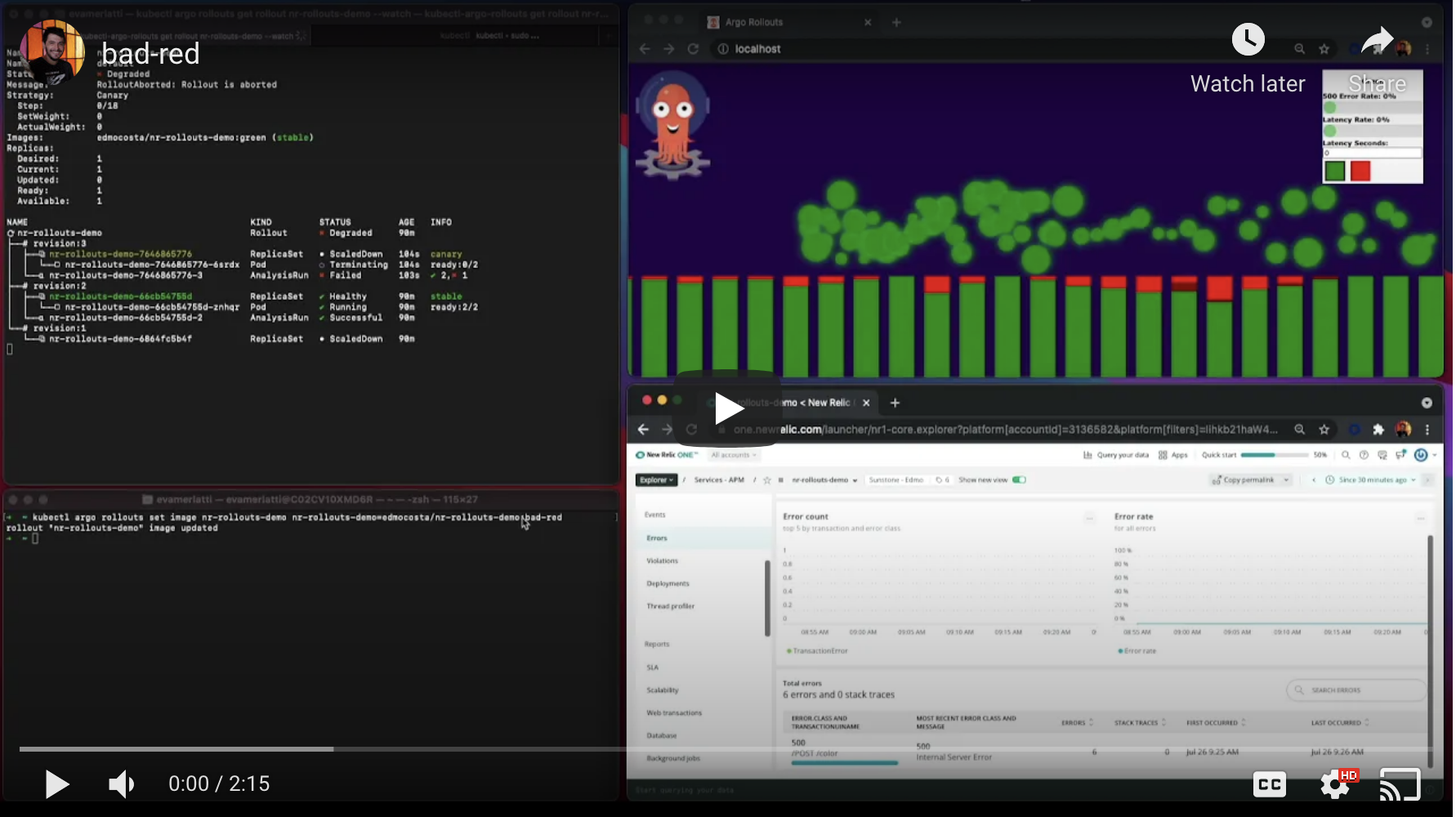
Task: Toggle closed captions with the CC button
Action: click(1270, 784)
